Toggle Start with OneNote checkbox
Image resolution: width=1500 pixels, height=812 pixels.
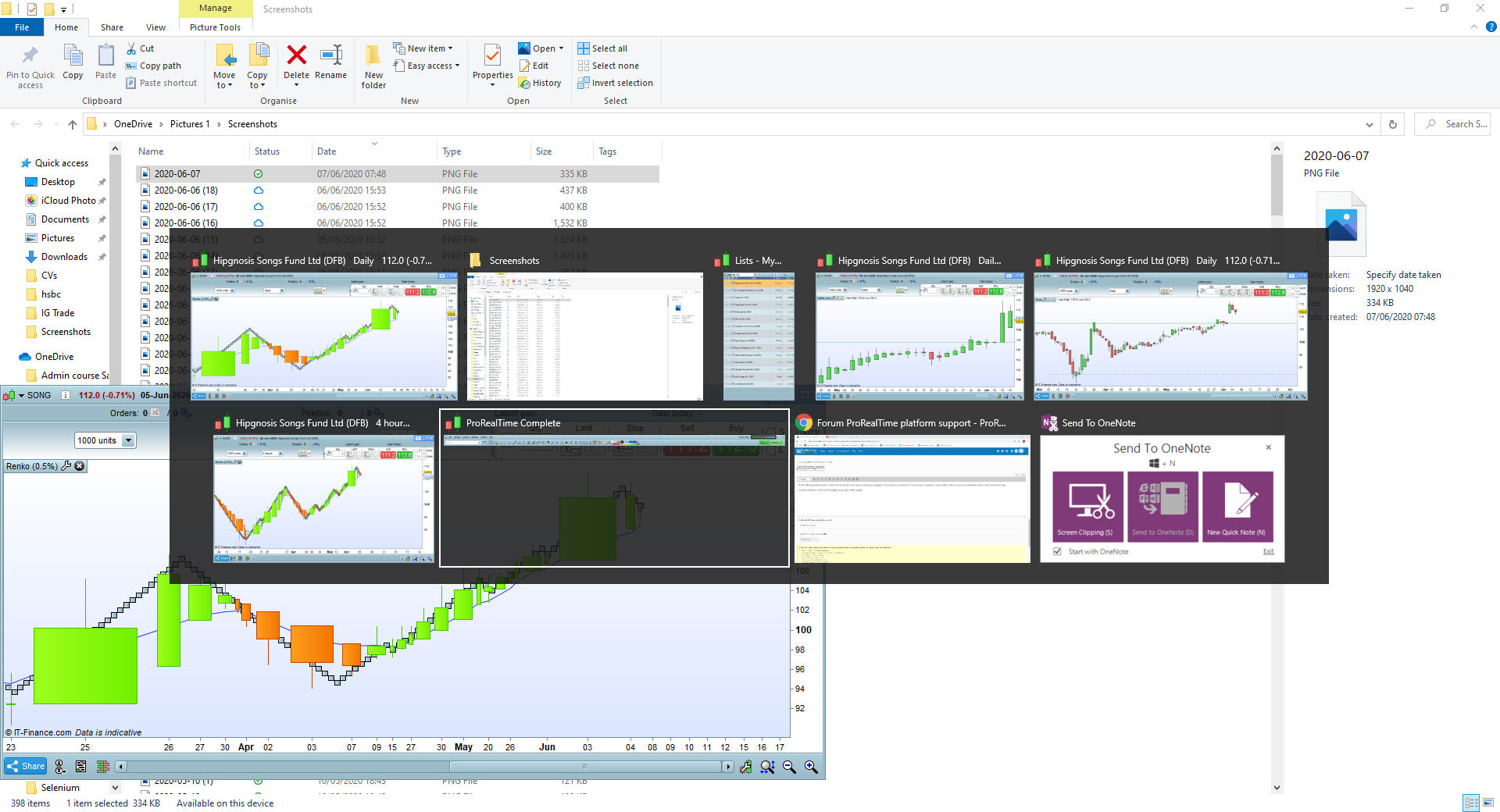click(x=1057, y=551)
